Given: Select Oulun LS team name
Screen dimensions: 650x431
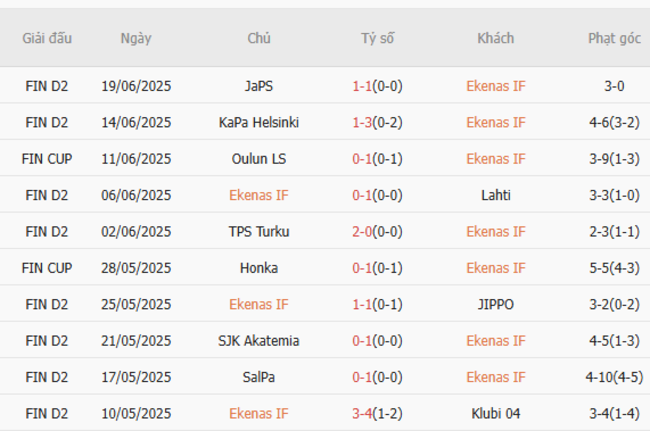Looking at the screenshot, I should pyautogui.click(x=259, y=158).
